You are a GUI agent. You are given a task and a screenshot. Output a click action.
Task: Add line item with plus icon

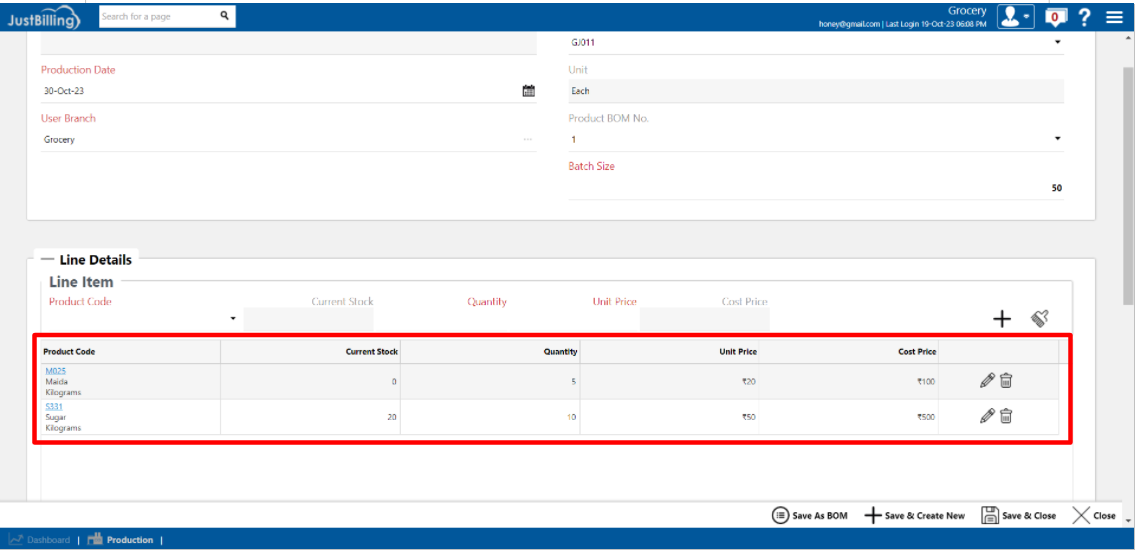point(1001,318)
